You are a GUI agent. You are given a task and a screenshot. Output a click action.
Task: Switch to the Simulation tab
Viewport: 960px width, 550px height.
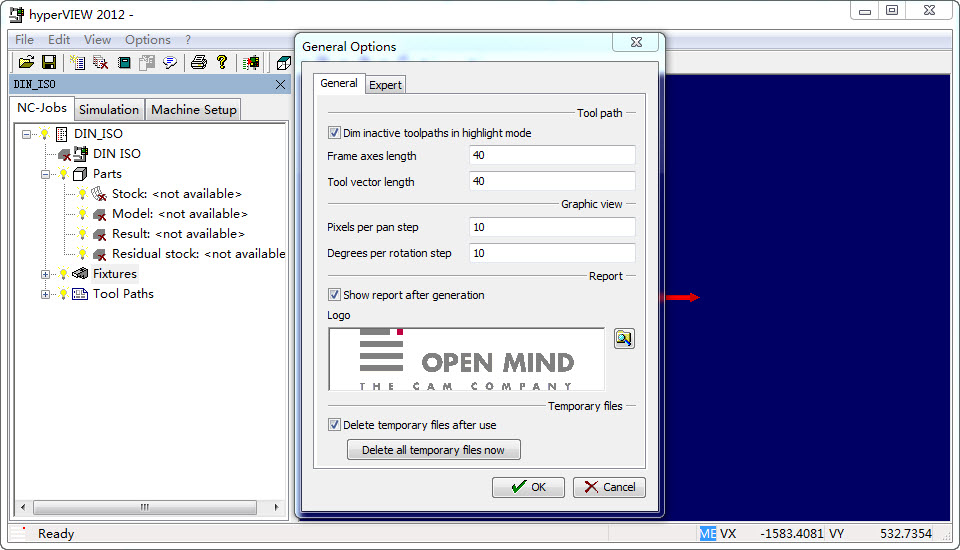coord(109,110)
